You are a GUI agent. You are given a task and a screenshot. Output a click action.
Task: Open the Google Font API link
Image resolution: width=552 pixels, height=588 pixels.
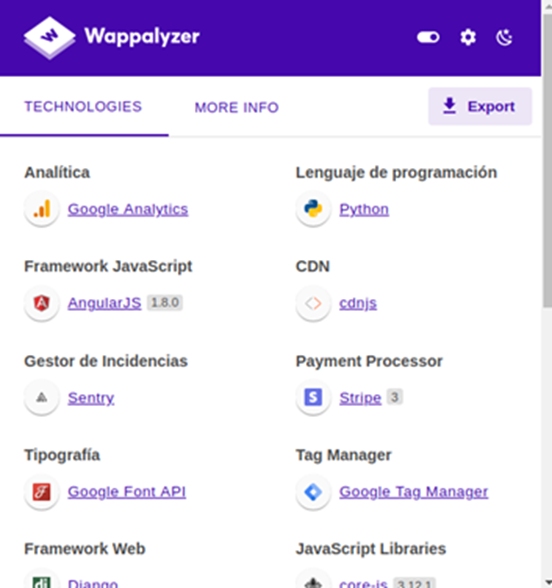coord(127,492)
